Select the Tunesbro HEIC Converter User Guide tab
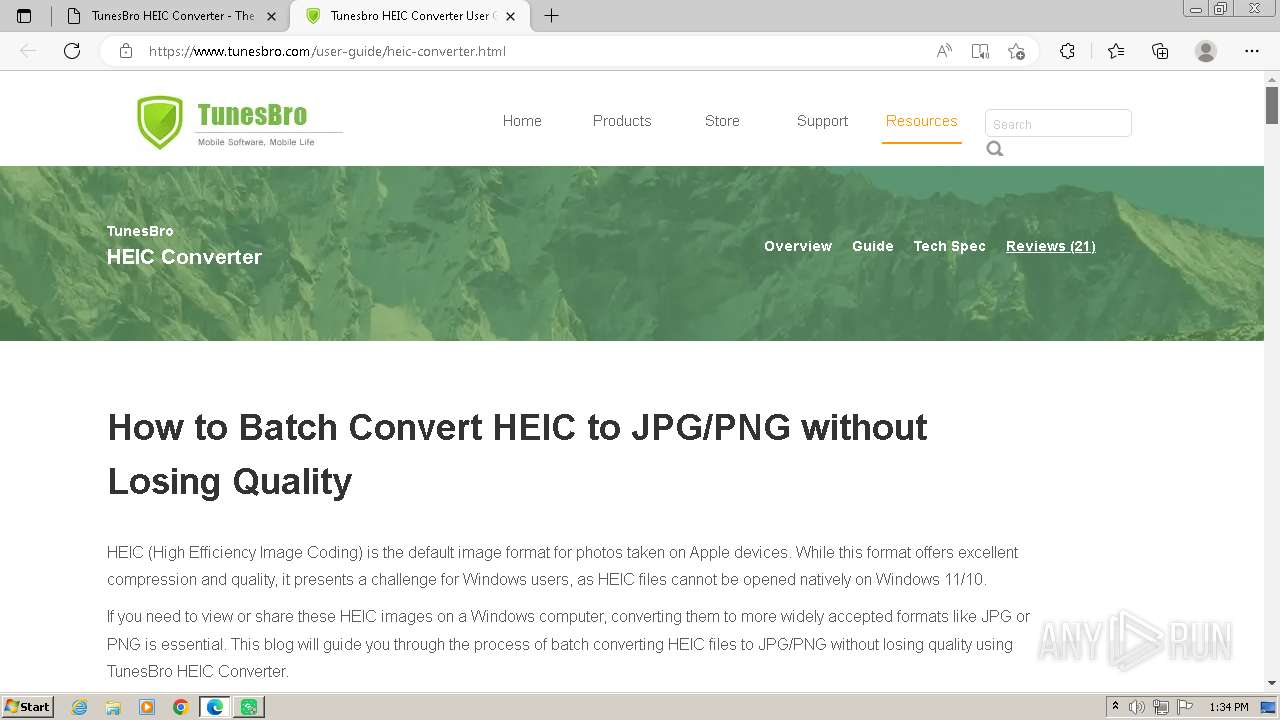The image size is (1280, 720). pos(410,16)
